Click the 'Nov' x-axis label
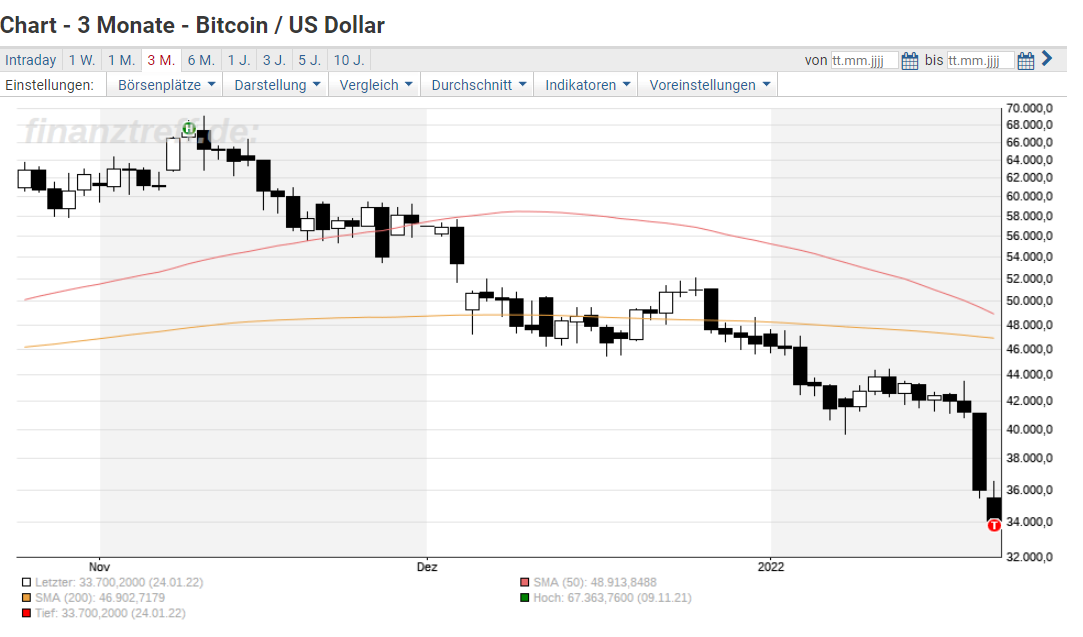The width and height of the screenshot is (1083, 637). coord(99,567)
